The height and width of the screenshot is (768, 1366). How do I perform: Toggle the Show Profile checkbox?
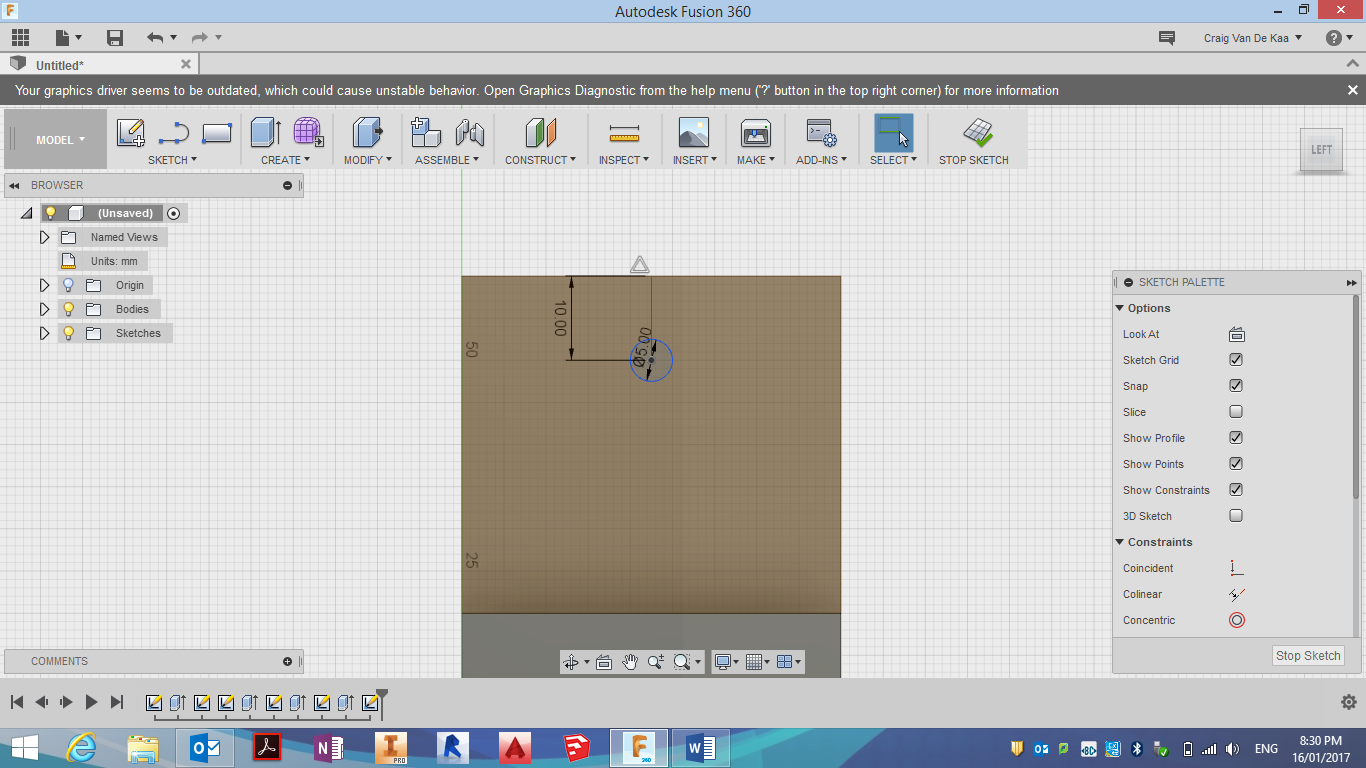(x=1236, y=438)
